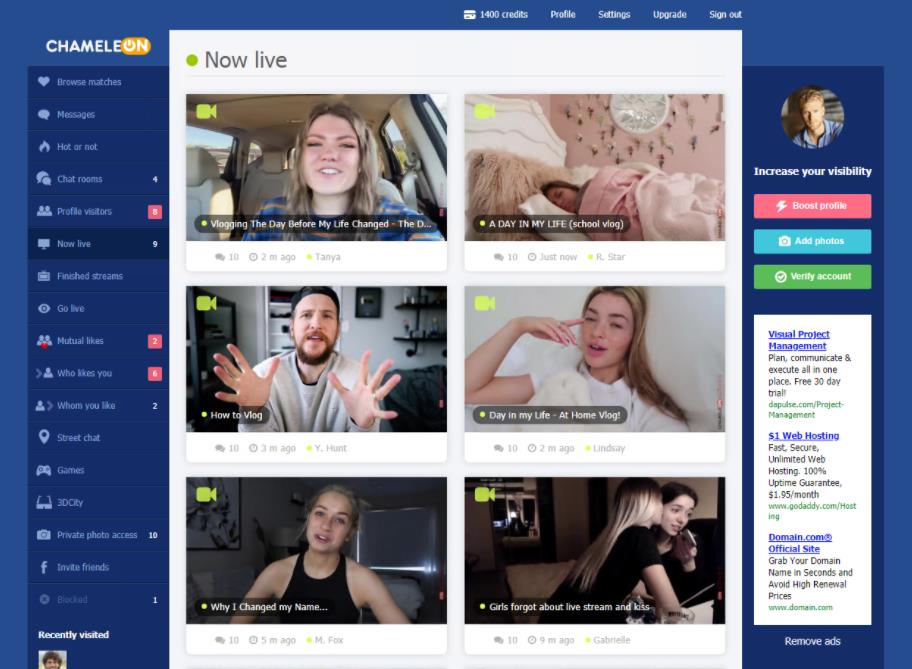The width and height of the screenshot is (912, 669).
Task: Click the map pin Street chat icon
Action: pos(43,437)
